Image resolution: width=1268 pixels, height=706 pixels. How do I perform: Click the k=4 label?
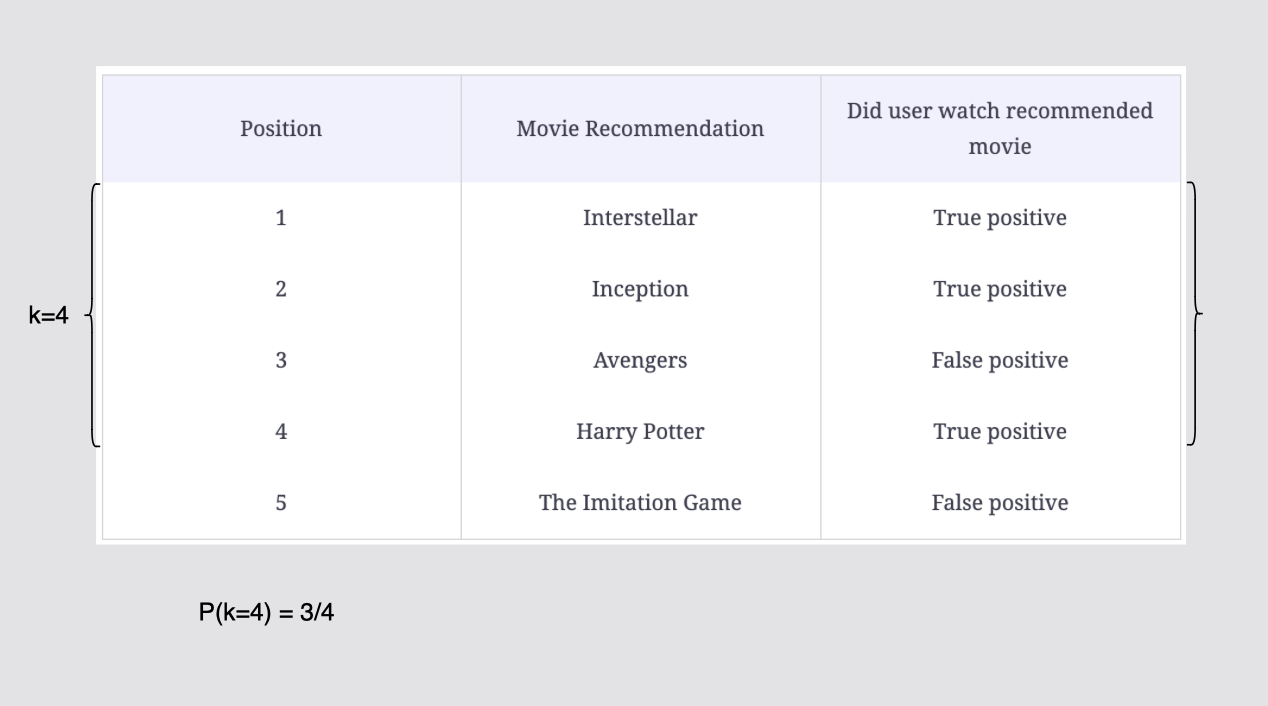(49, 316)
